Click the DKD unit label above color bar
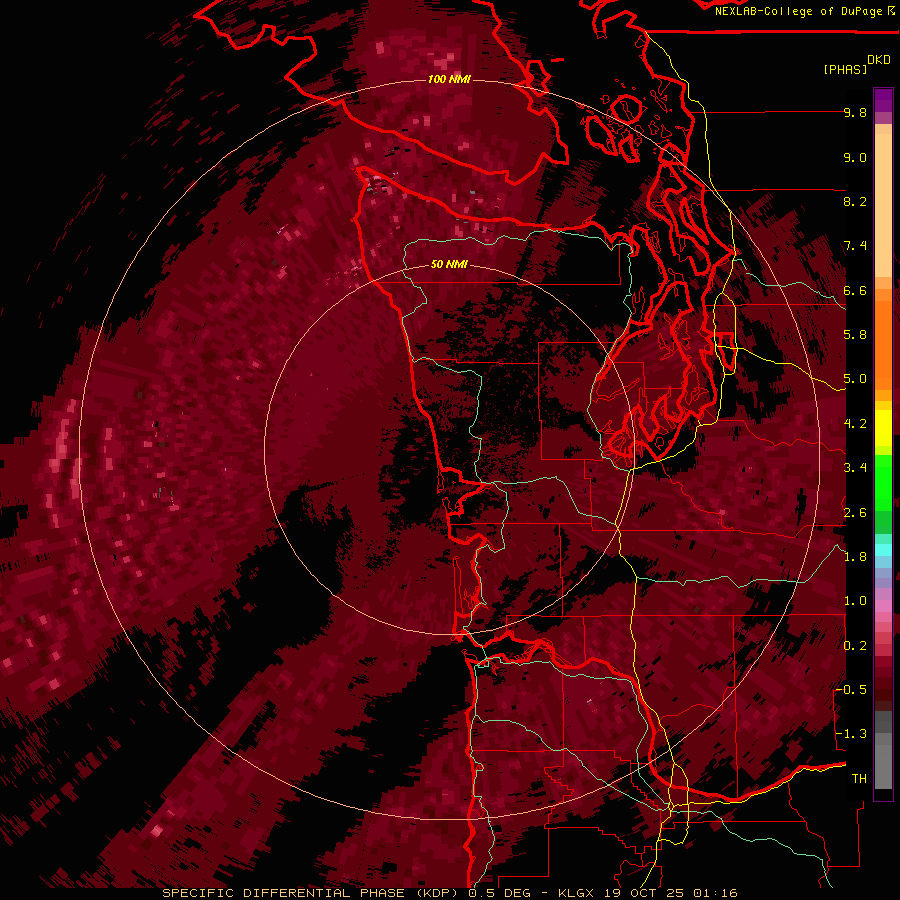The height and width of the screenshot is (900, 900). 879,60
